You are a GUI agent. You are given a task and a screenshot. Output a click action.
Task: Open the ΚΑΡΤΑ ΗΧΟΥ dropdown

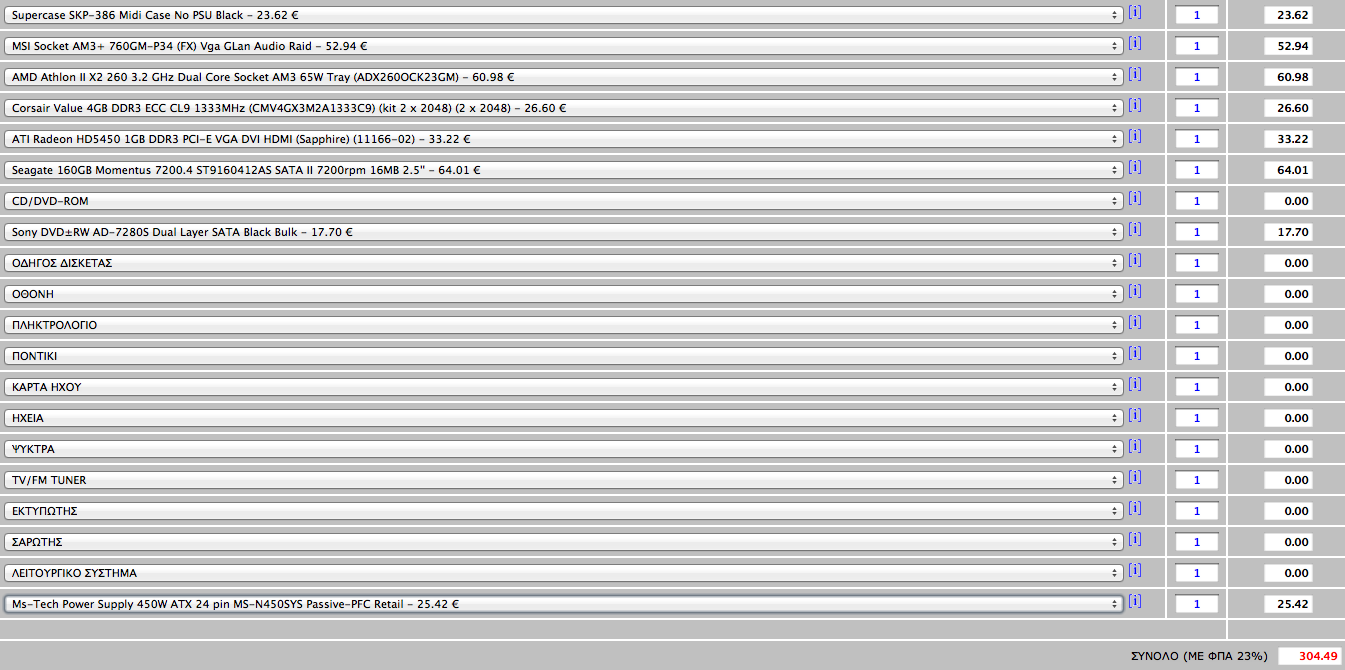[564, 387]
